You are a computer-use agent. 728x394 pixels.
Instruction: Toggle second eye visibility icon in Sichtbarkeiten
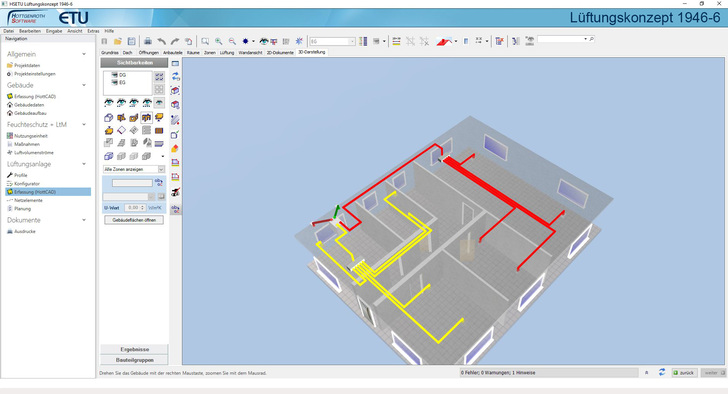click(x=121, y=103)
